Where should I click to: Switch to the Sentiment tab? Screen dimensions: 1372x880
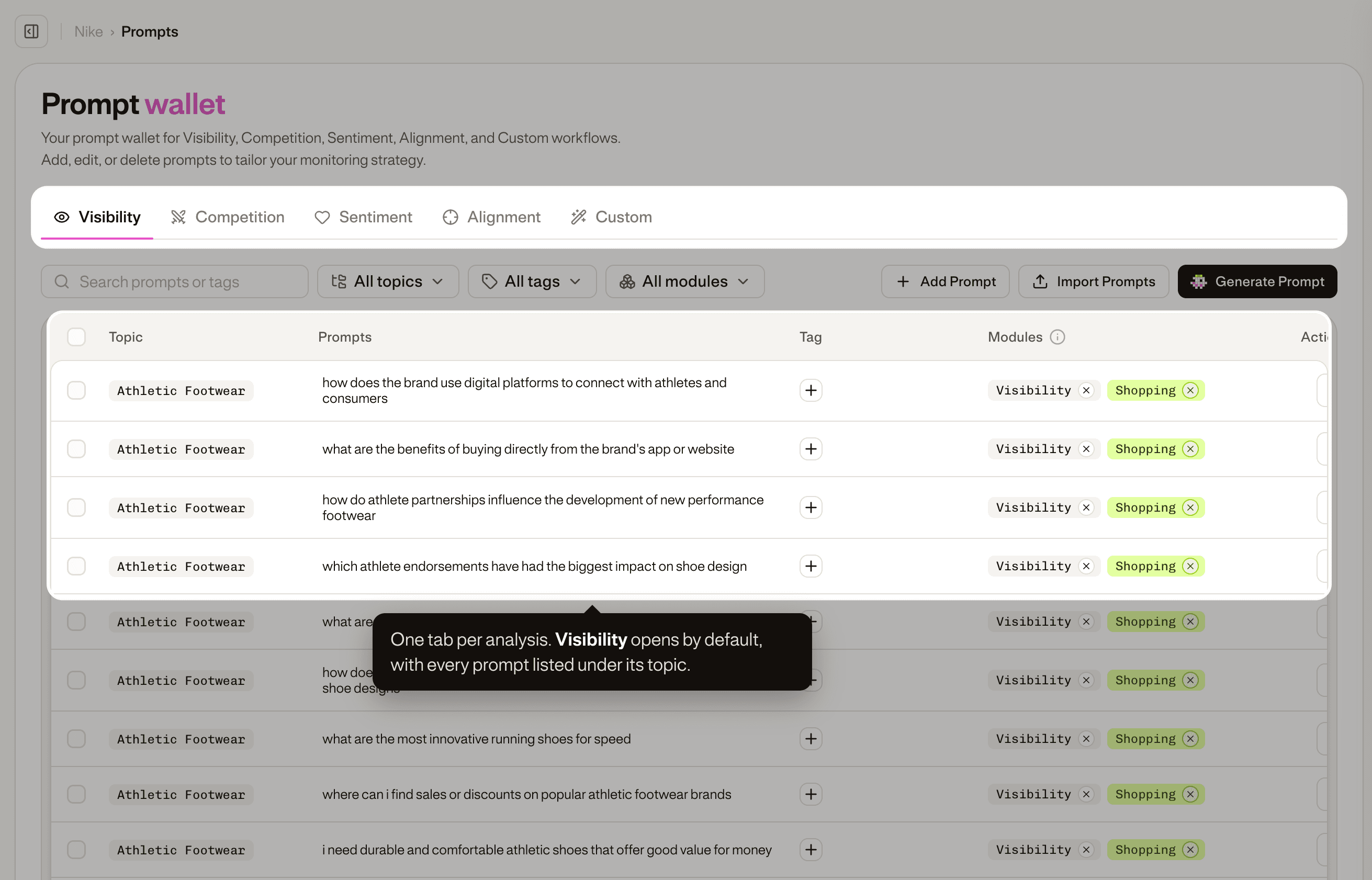tap(364, 217)
